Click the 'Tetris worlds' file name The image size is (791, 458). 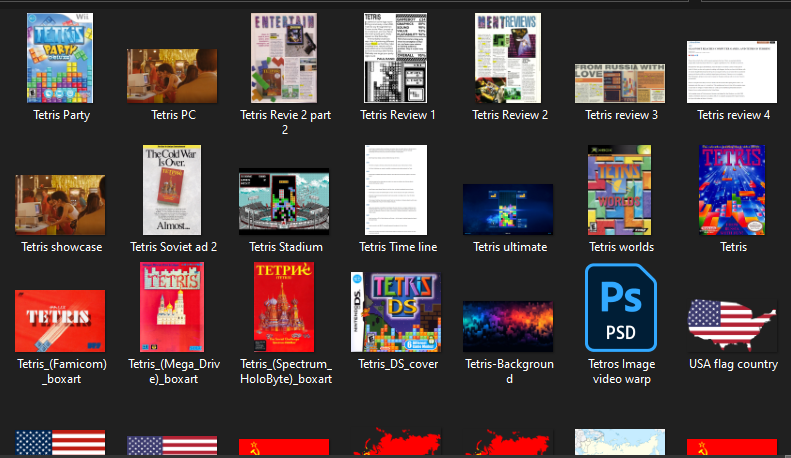pyautogui.click(x=622, y=247)
